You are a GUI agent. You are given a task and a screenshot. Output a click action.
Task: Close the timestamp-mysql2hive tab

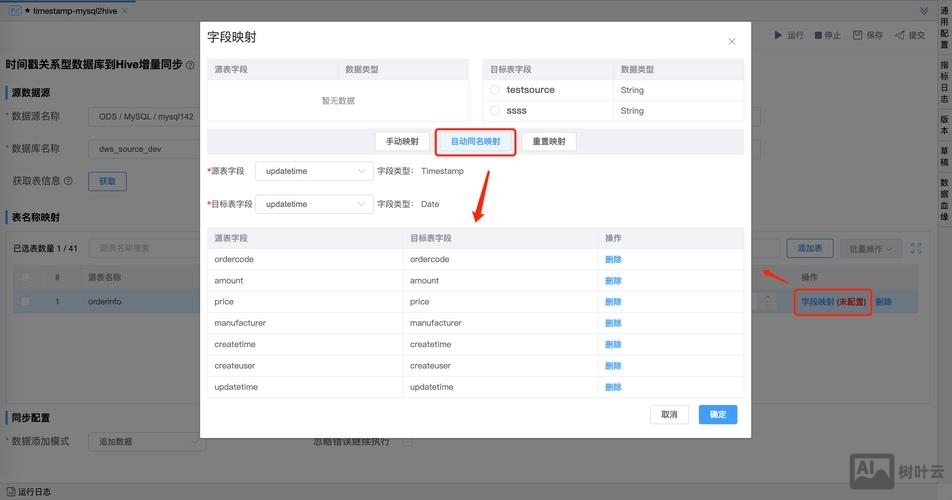tap(124, 11)
